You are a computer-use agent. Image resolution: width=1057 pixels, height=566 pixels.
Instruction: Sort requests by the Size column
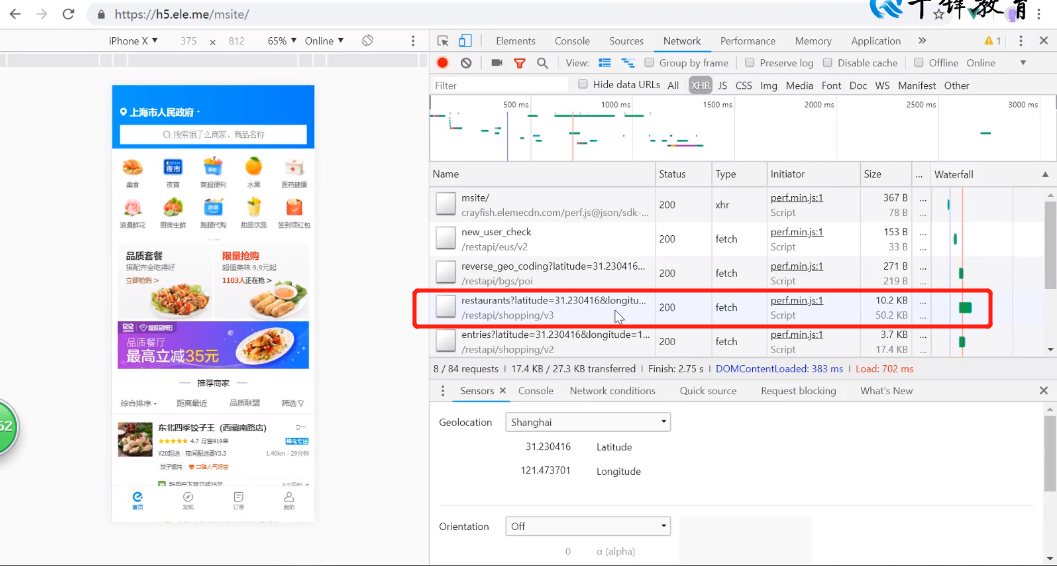(886, 174)
